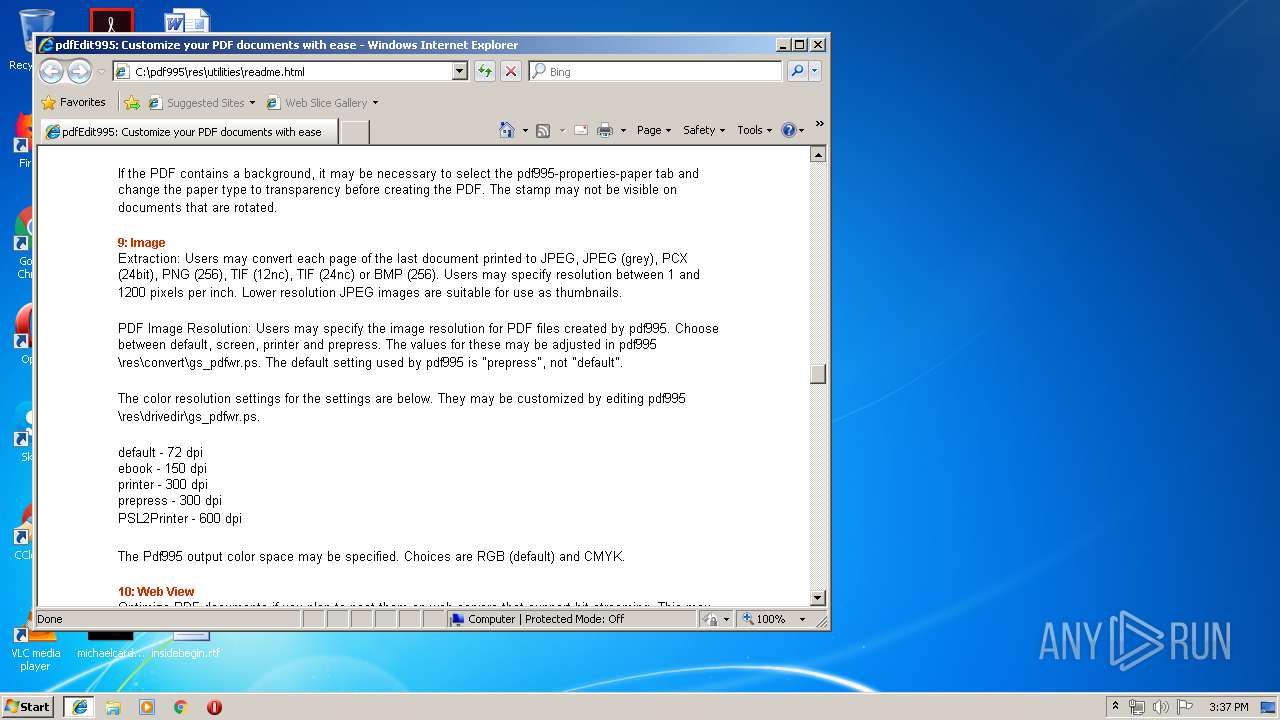Open the Windows Start menu

[28, 706]
